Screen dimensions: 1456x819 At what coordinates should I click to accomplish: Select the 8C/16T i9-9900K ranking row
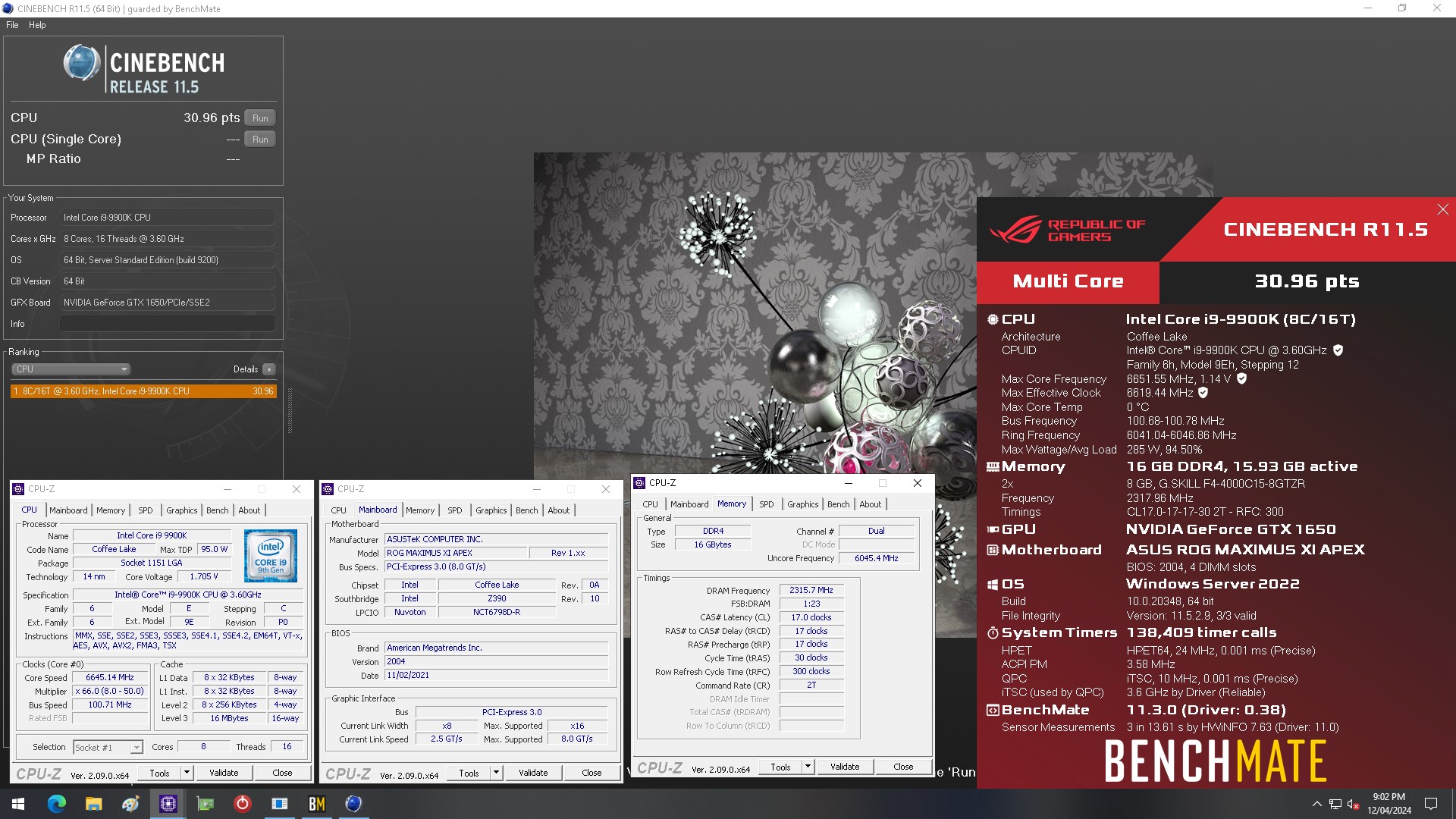[143, 391]
